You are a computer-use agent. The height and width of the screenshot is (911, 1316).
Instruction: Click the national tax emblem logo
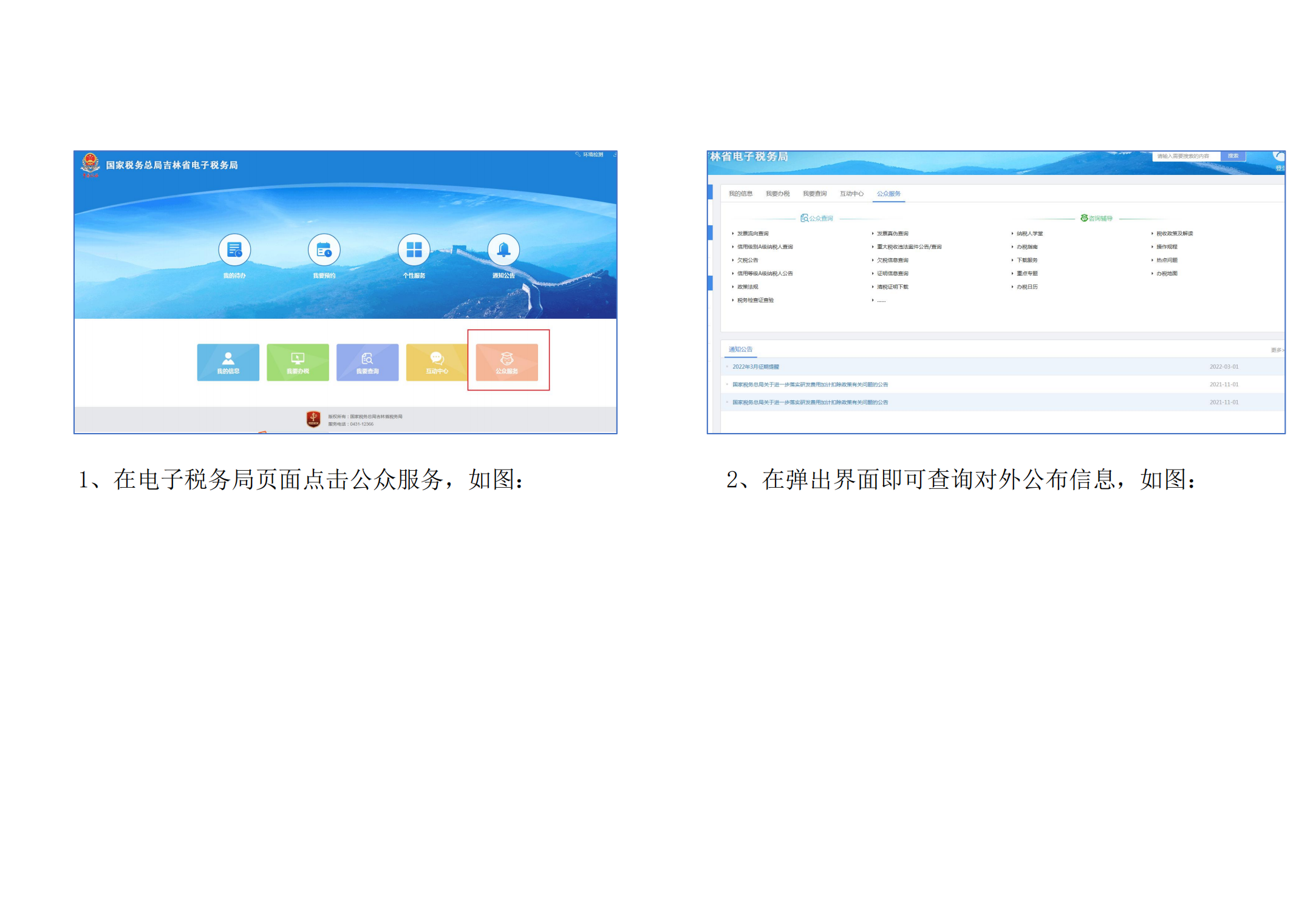point(90,164)
